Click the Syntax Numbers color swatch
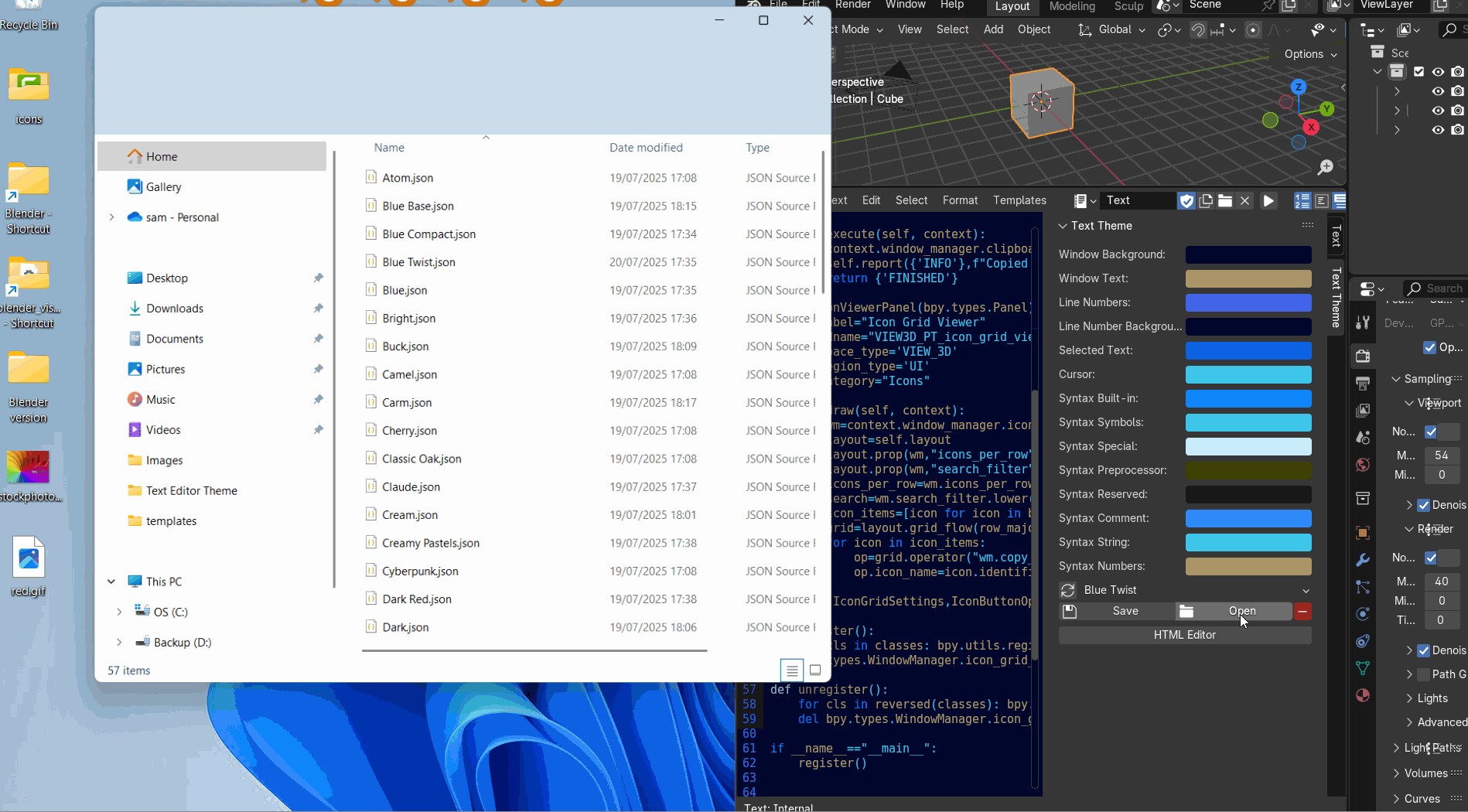 [x=1248, y=566]
